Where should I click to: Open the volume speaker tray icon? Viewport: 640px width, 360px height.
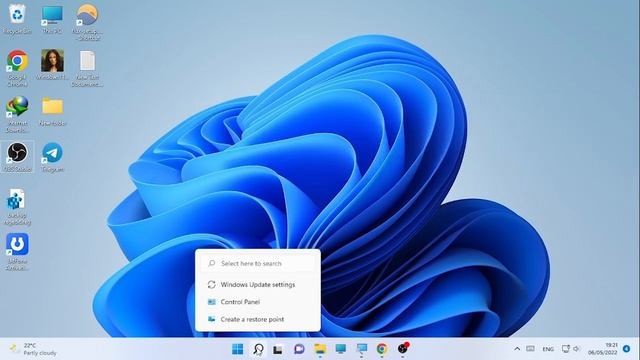click(576, 349)
